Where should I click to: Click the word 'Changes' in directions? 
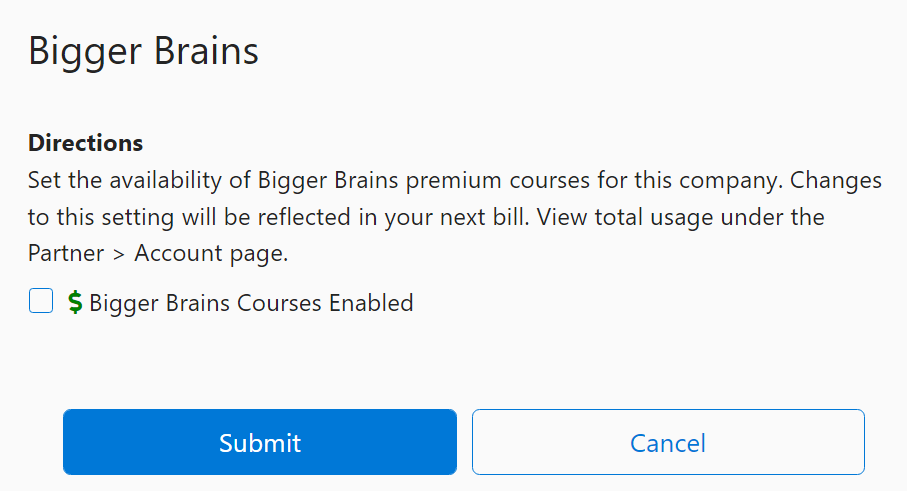pyautogui.click(x=836, y=180)
